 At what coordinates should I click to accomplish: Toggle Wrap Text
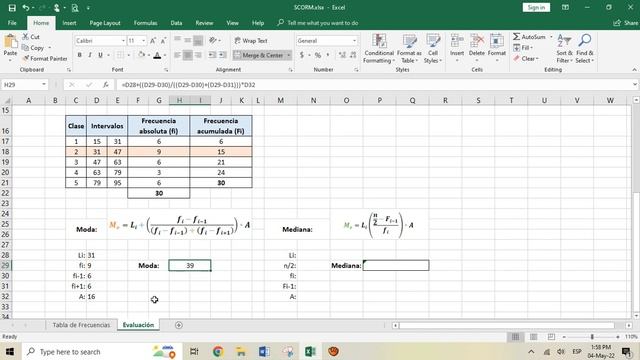click(x=251, y=41)
